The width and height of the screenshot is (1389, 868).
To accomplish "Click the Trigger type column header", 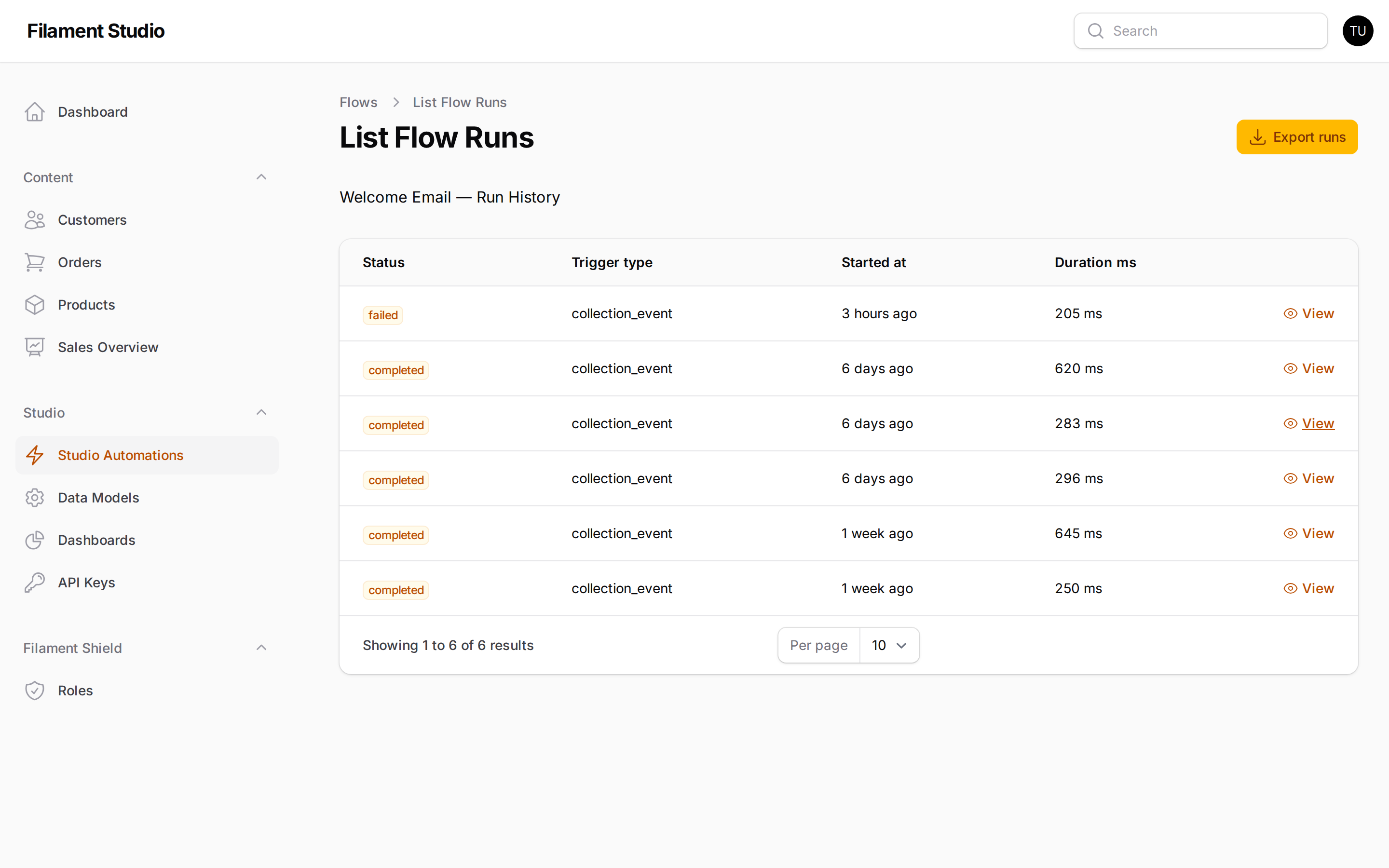I will [612, 262].
